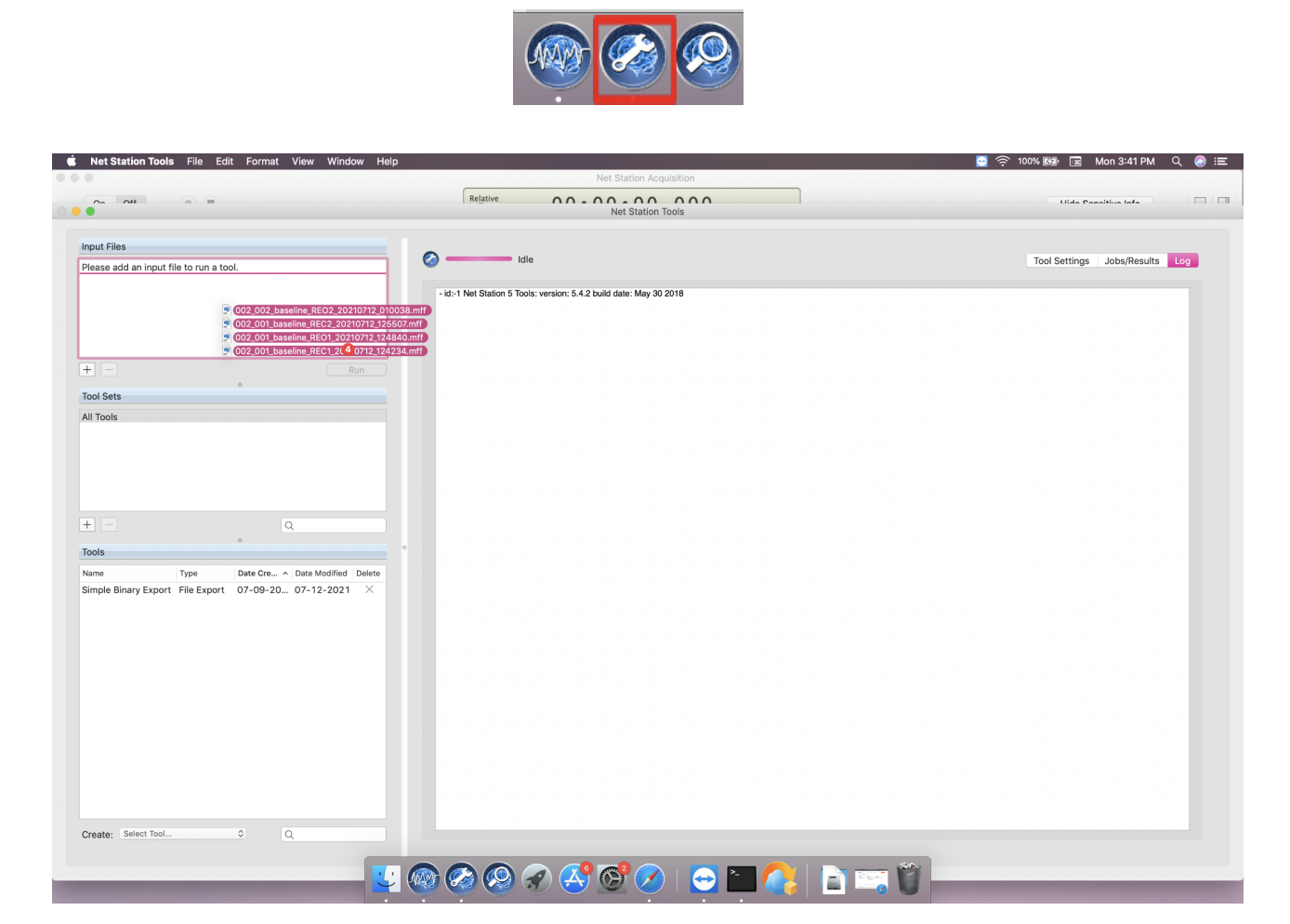The image size is (1290, 924).
Task: Click the 07-12-2021 date modified cell
Action: [x=322, y=589]
